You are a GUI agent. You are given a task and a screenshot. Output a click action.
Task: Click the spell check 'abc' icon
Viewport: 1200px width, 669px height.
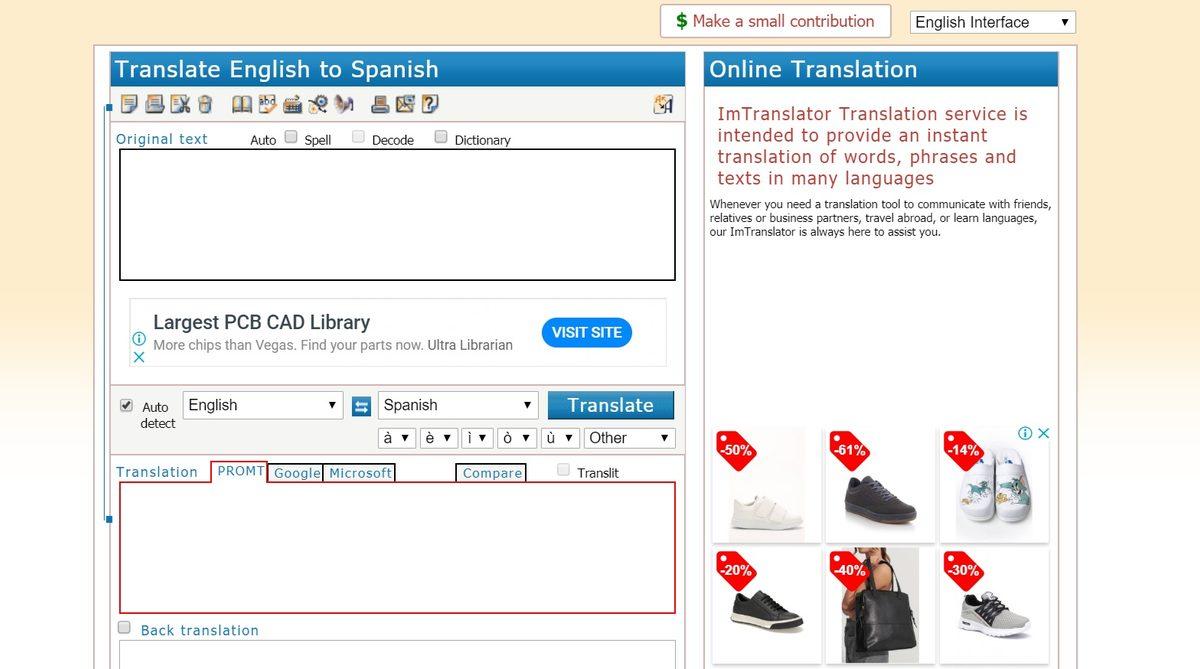(x=268, y=104)
